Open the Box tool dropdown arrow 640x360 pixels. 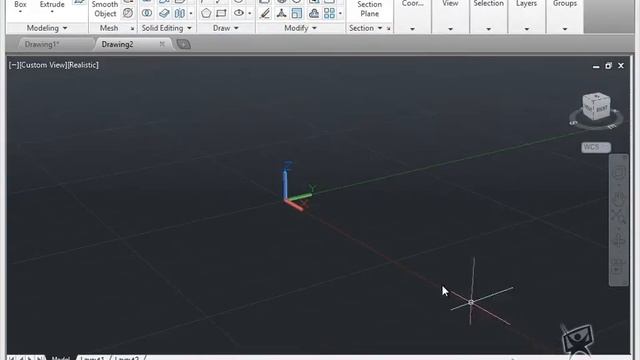(x=20, y=12)
